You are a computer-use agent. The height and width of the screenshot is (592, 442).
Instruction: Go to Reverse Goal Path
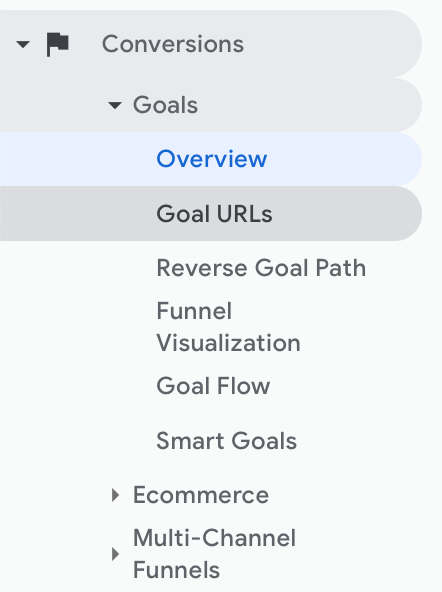(x=261, y=268)
